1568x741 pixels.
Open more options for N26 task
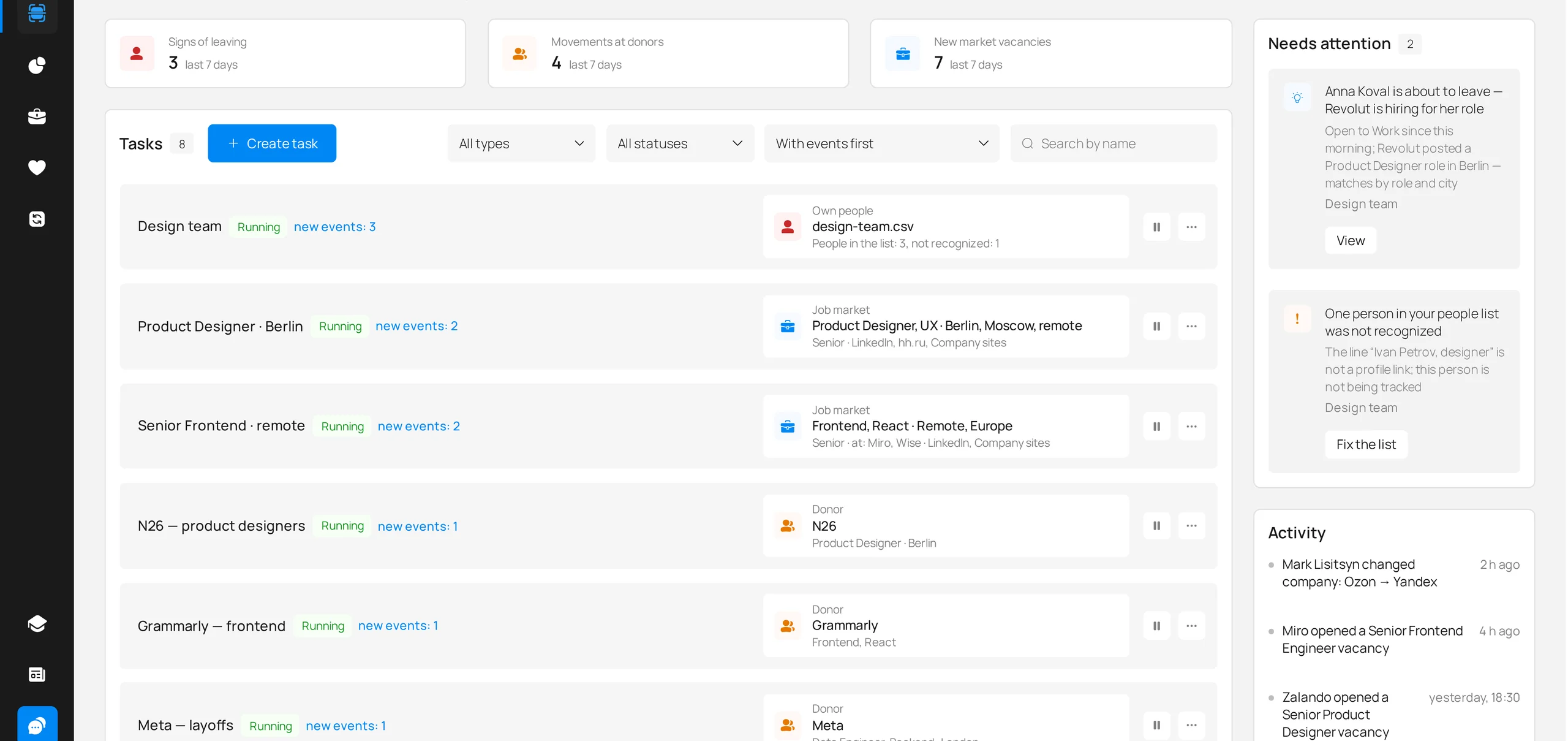pyautogui.click(x=1191, y=526)
